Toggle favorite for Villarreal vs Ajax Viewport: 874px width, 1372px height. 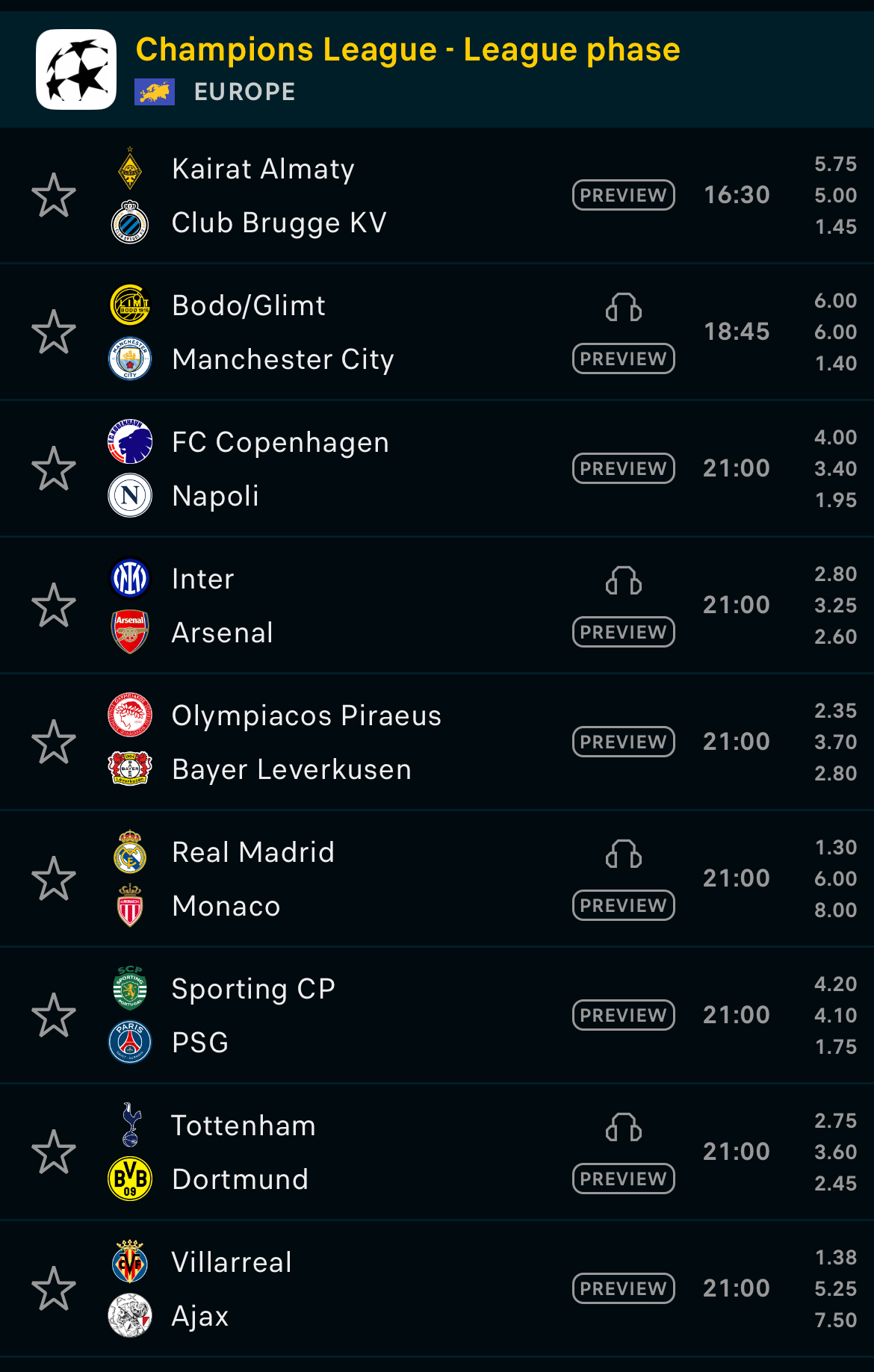[x=54, y=1288]
